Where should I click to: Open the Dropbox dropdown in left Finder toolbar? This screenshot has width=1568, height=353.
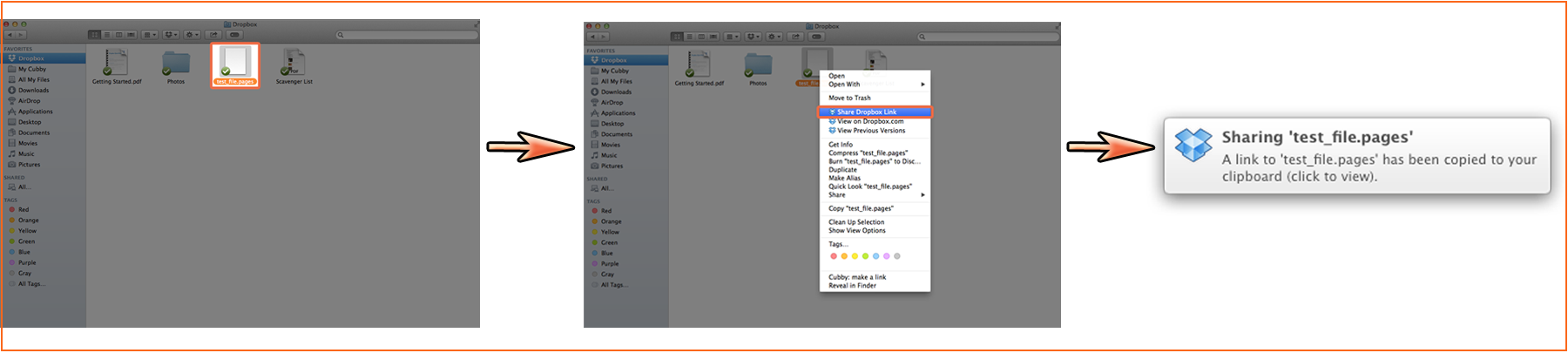(x=171, y=35)
